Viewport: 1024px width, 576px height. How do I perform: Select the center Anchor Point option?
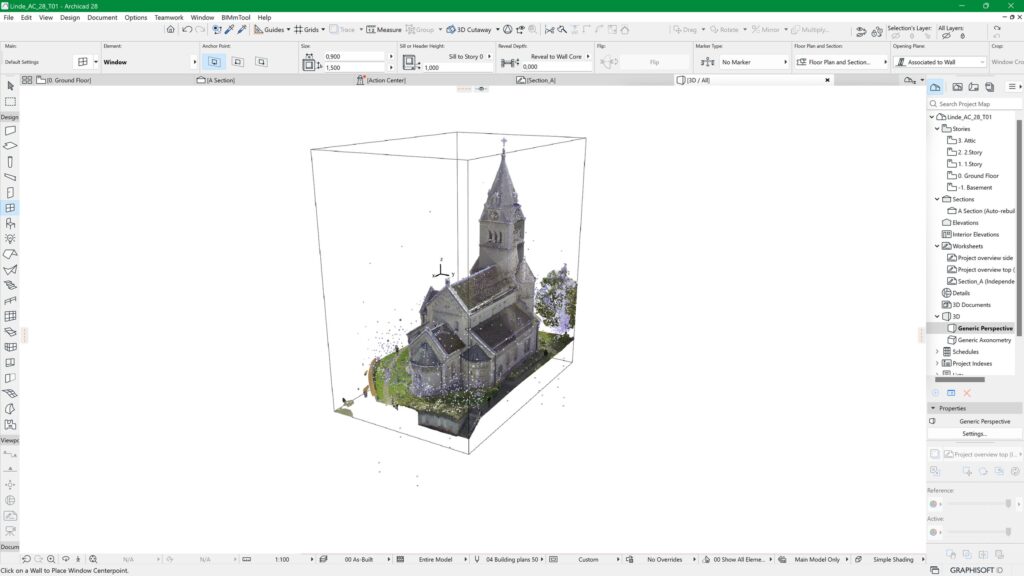tap(236, 62)
